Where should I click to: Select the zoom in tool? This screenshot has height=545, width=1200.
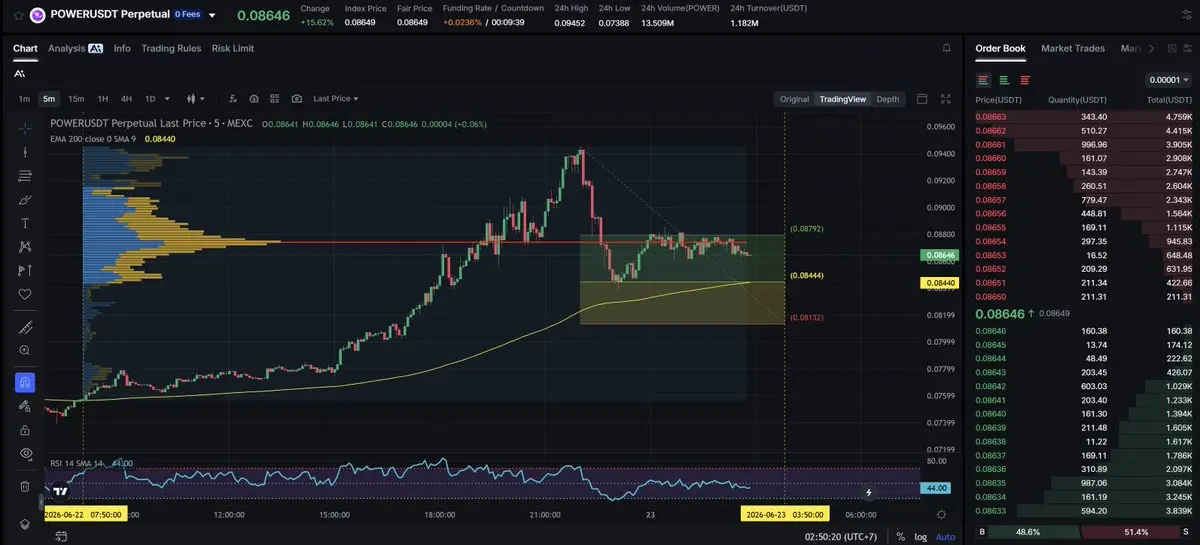[25, 351]
